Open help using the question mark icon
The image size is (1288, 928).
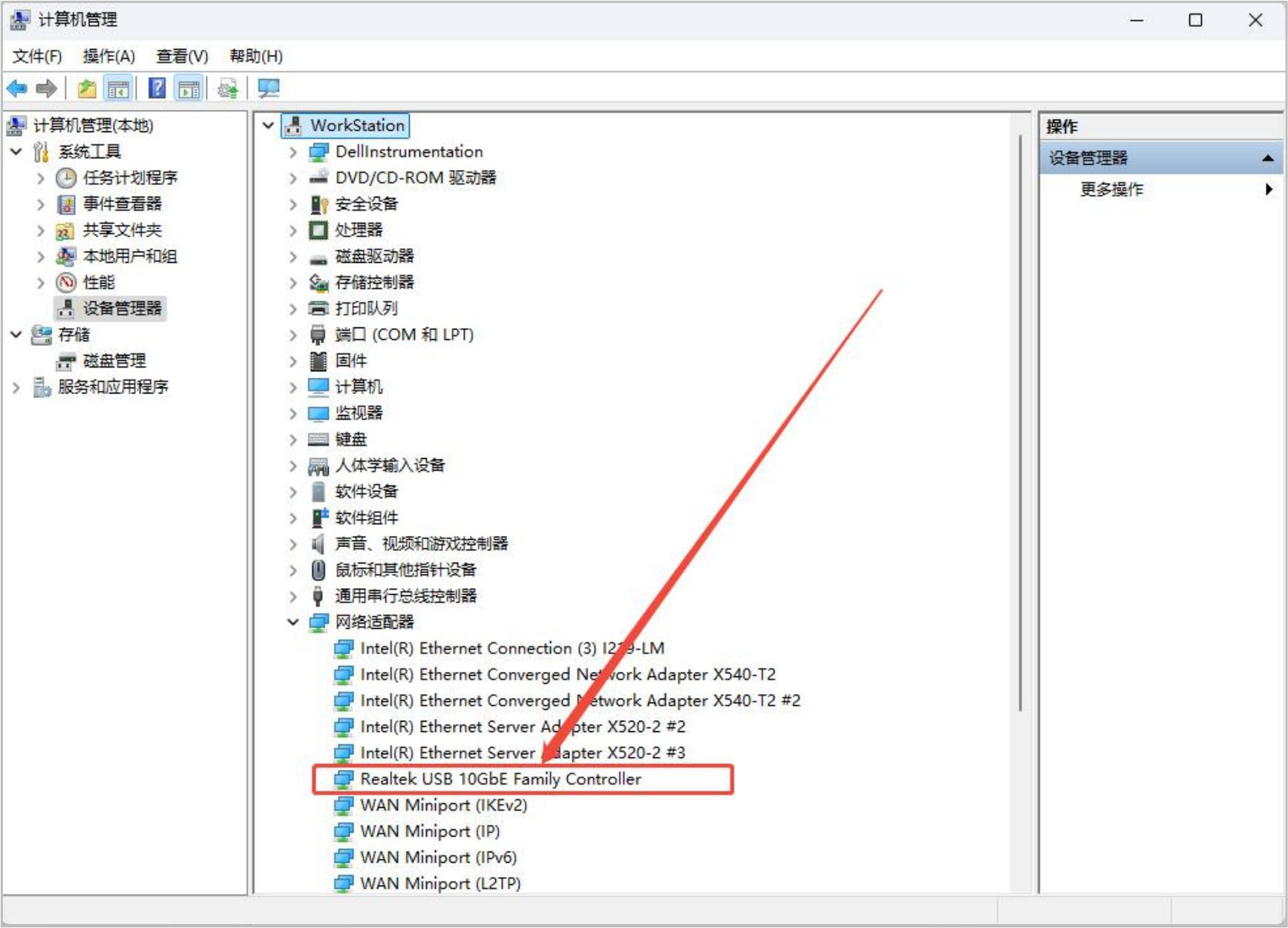157,88
